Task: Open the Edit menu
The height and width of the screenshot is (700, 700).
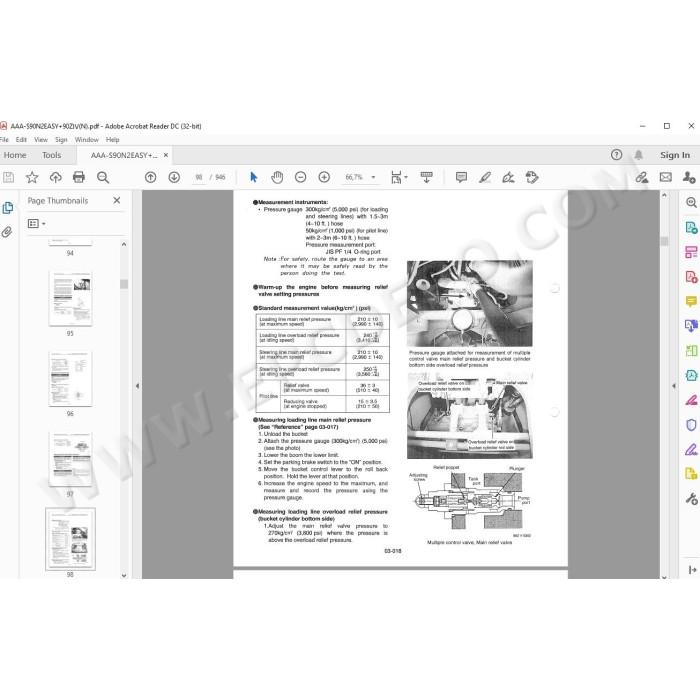Action: [21, 140]
